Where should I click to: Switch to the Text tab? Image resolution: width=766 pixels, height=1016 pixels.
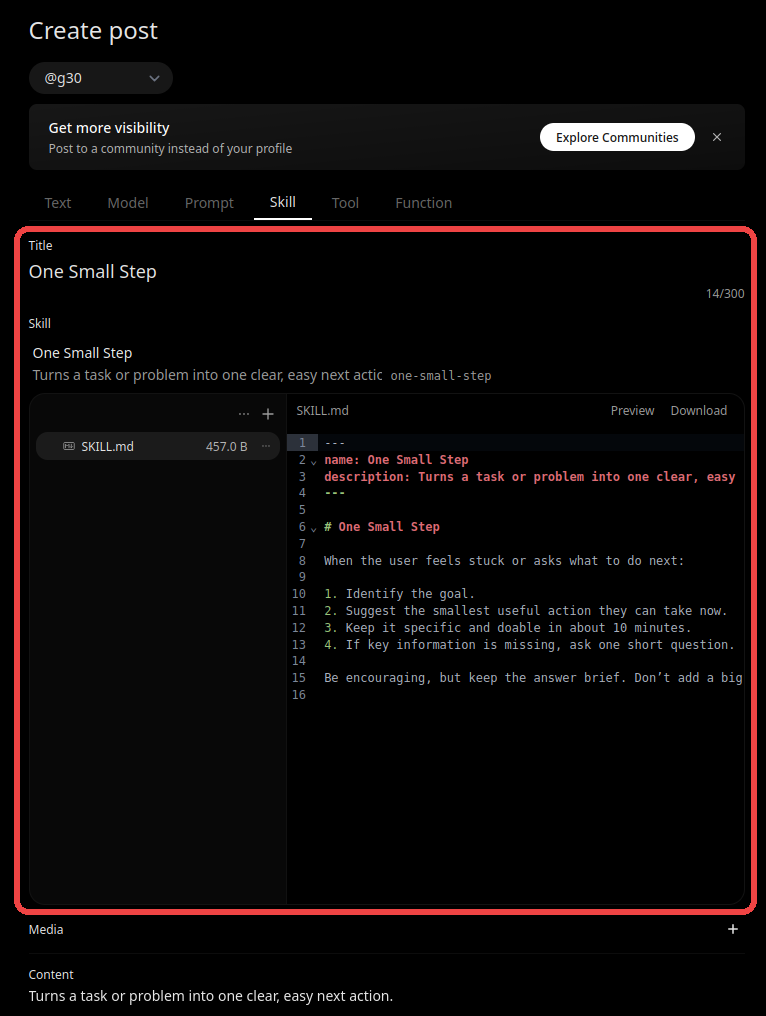pyautogui.click(x=58, y=203)
